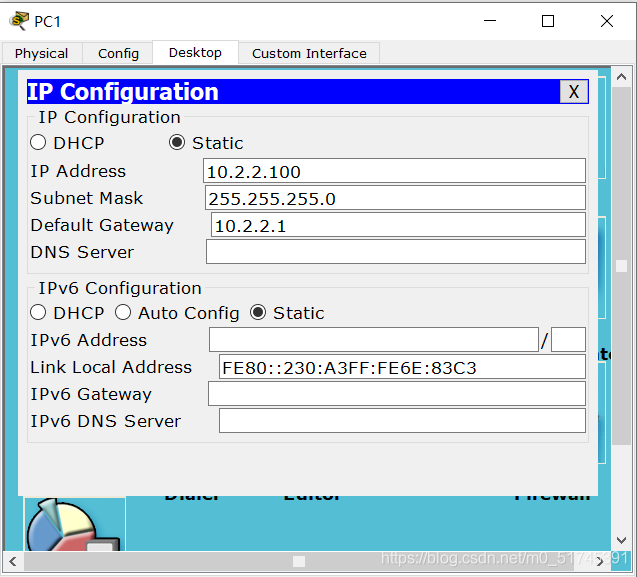Click the horizontal scrollbar left arrow

(x=13, y=562)
